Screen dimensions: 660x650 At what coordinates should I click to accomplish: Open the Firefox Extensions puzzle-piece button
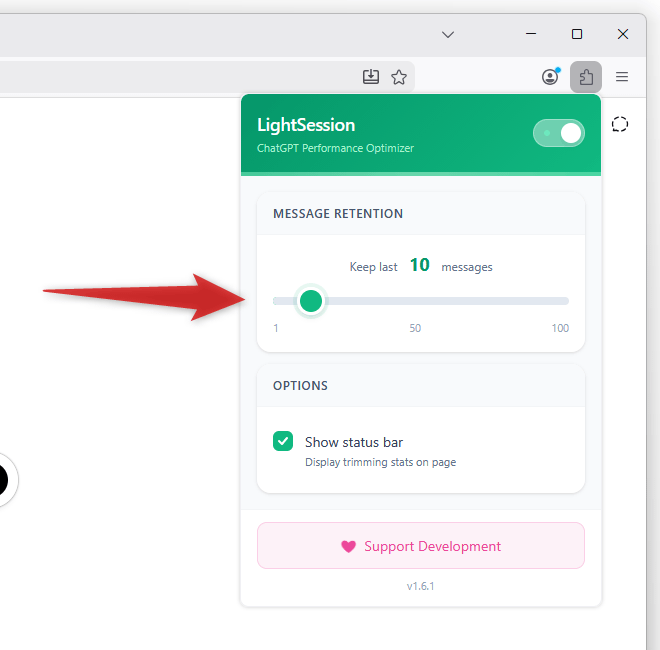586,77
